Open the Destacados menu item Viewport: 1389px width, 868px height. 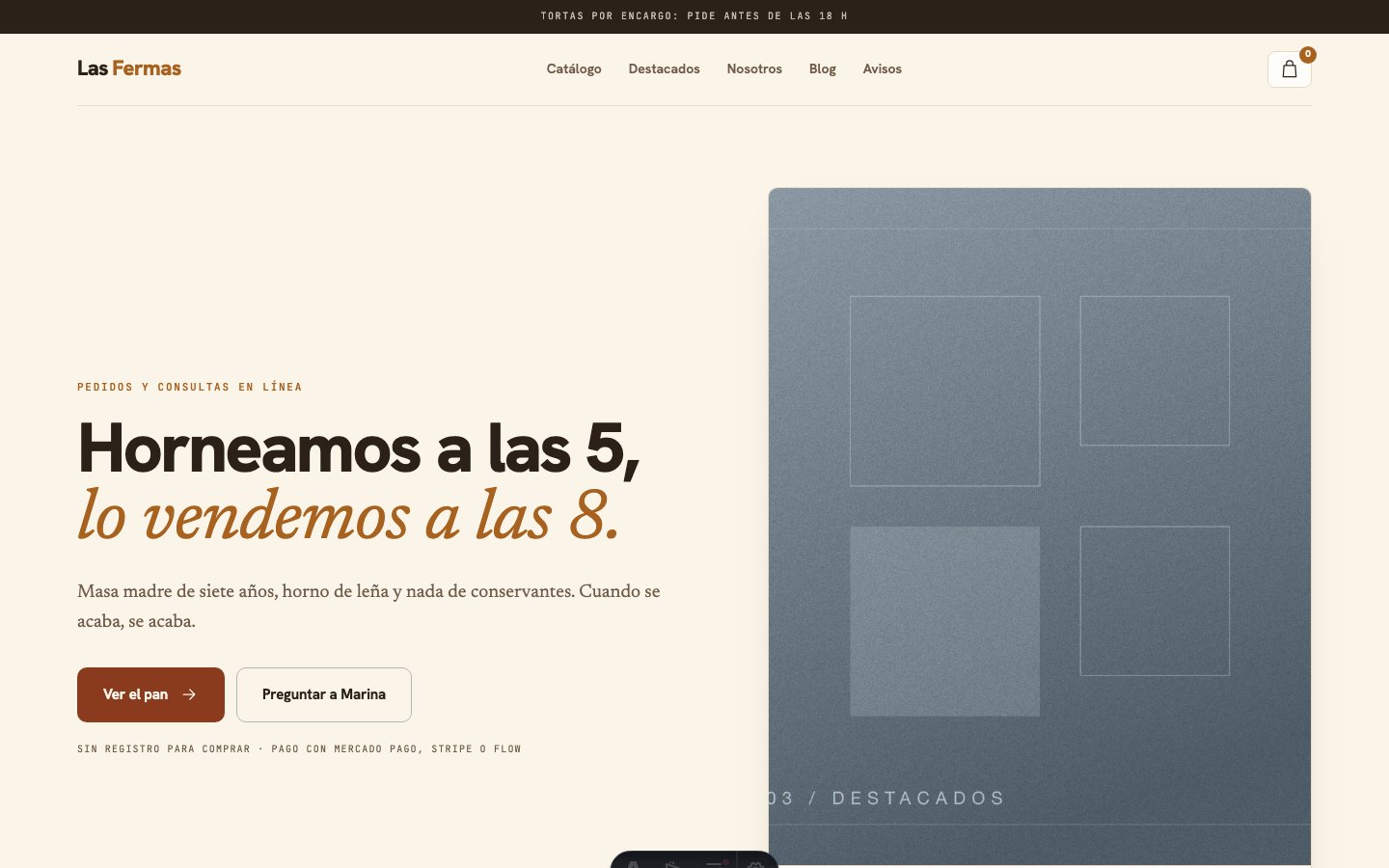pyautogui.click(x=664, y=68)
